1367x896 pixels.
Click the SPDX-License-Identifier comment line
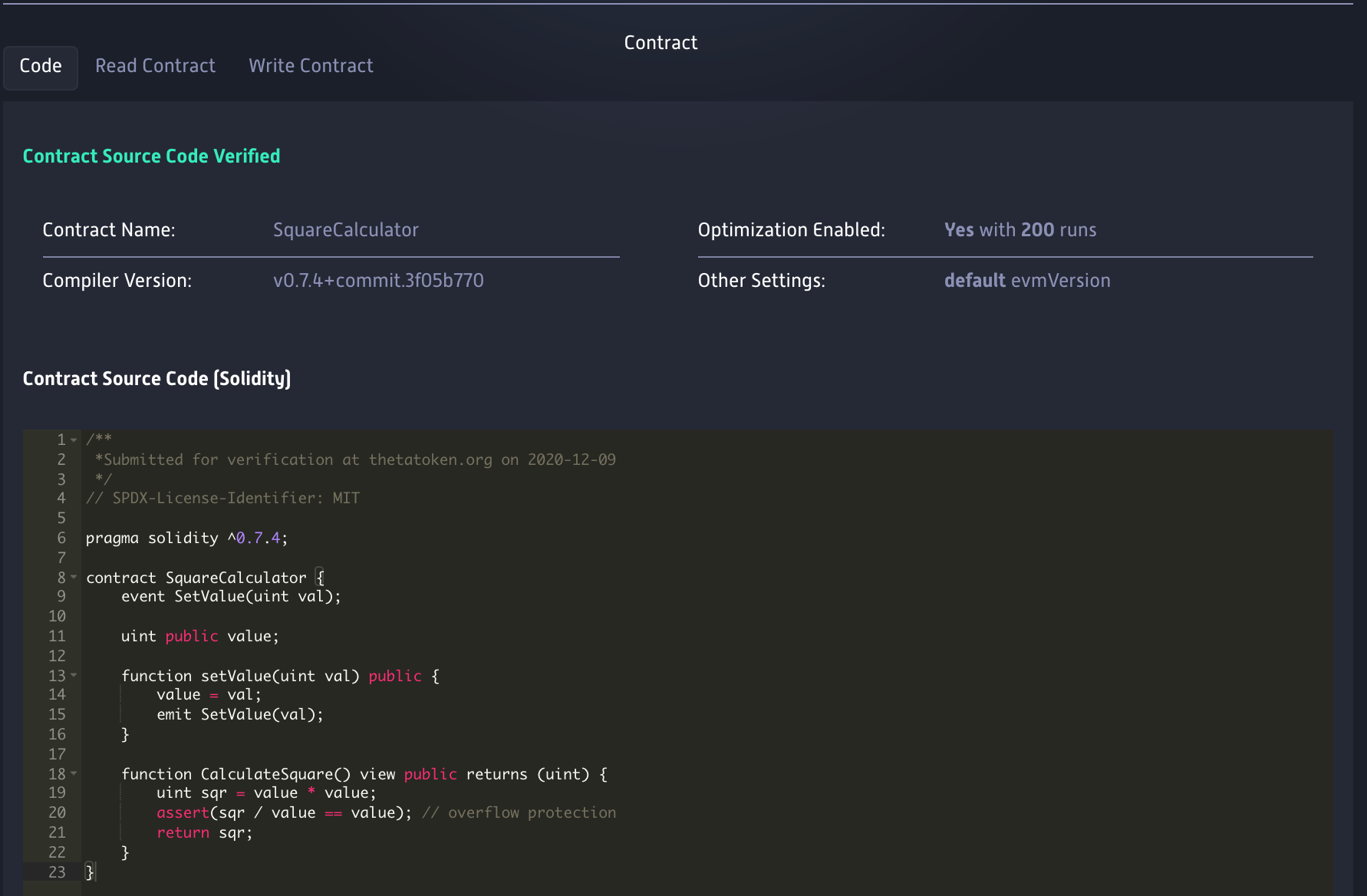click(x=222, y=499)
